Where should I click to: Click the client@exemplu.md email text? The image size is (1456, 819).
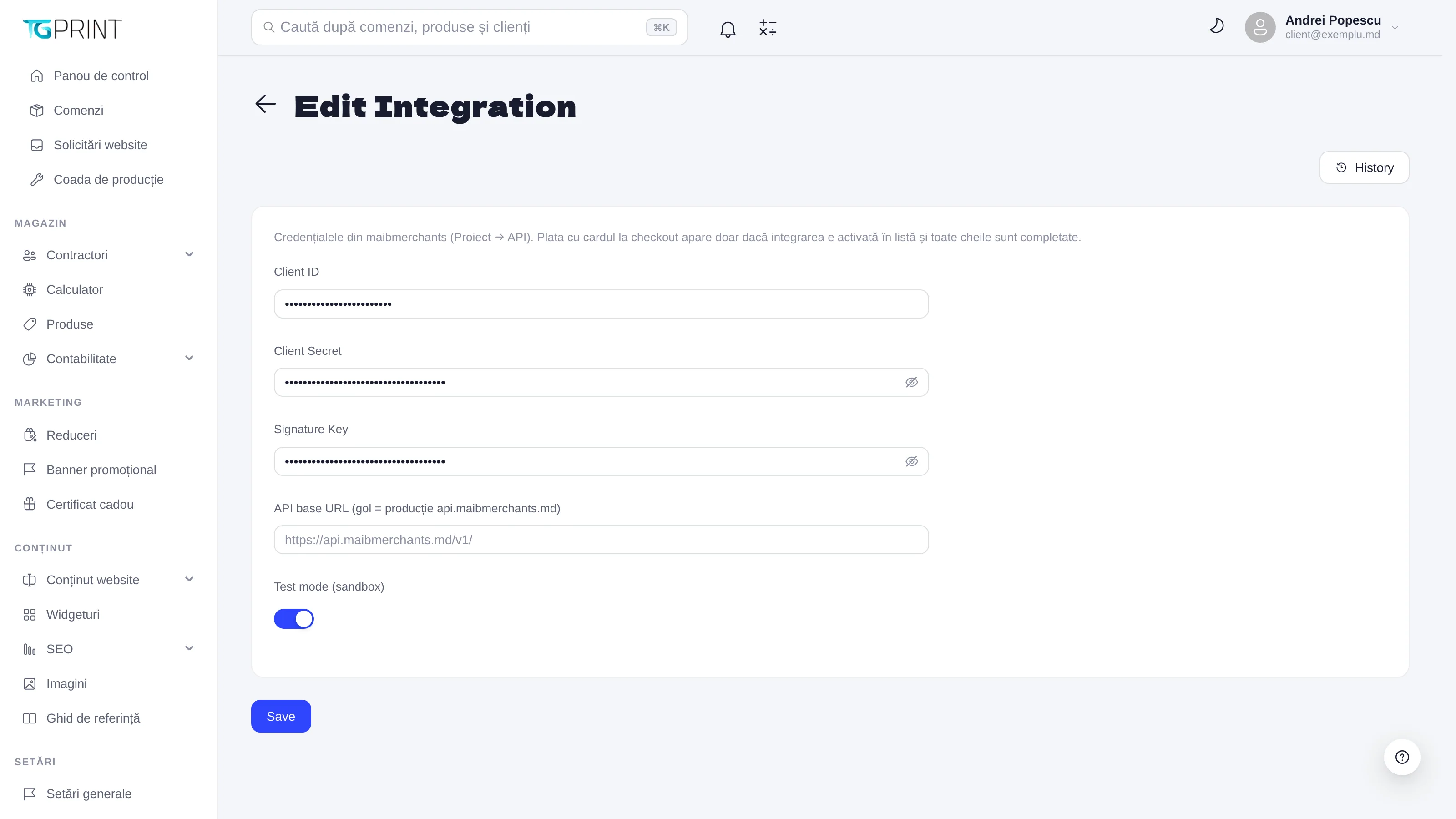(1332, 35)
